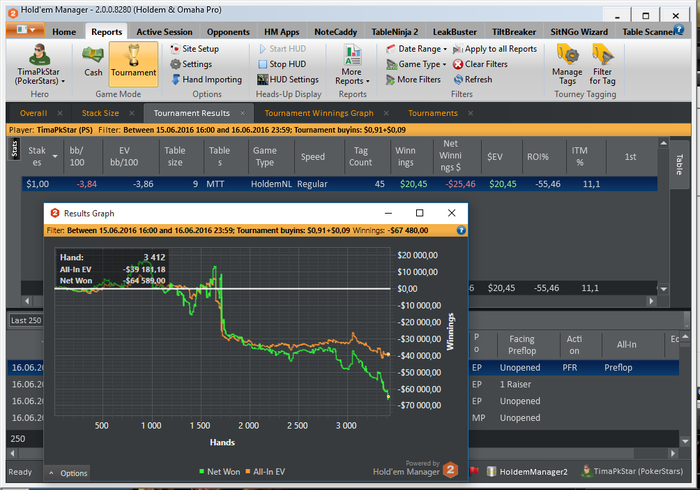The height and width of the screenshot is (490, 700).
Task: Open the TableNinja 2 tab
Action: tap(395, 32)
